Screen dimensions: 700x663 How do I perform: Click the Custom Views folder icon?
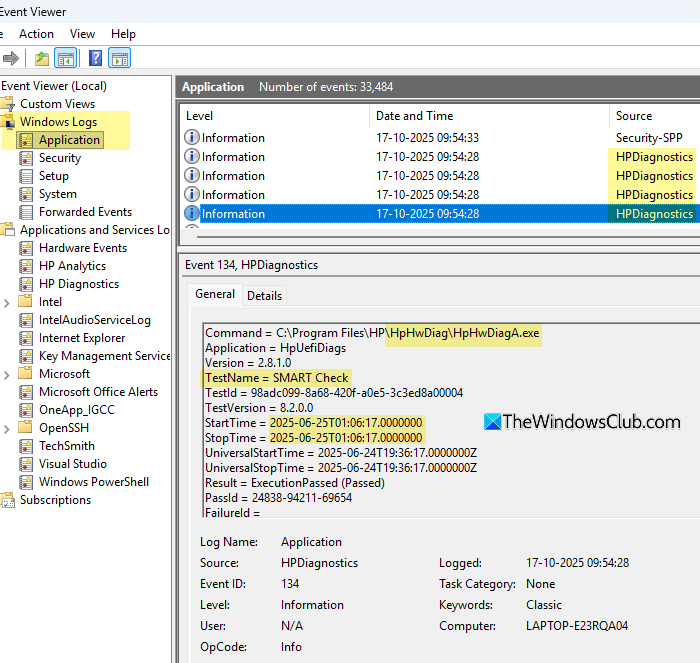click(8, 104)
